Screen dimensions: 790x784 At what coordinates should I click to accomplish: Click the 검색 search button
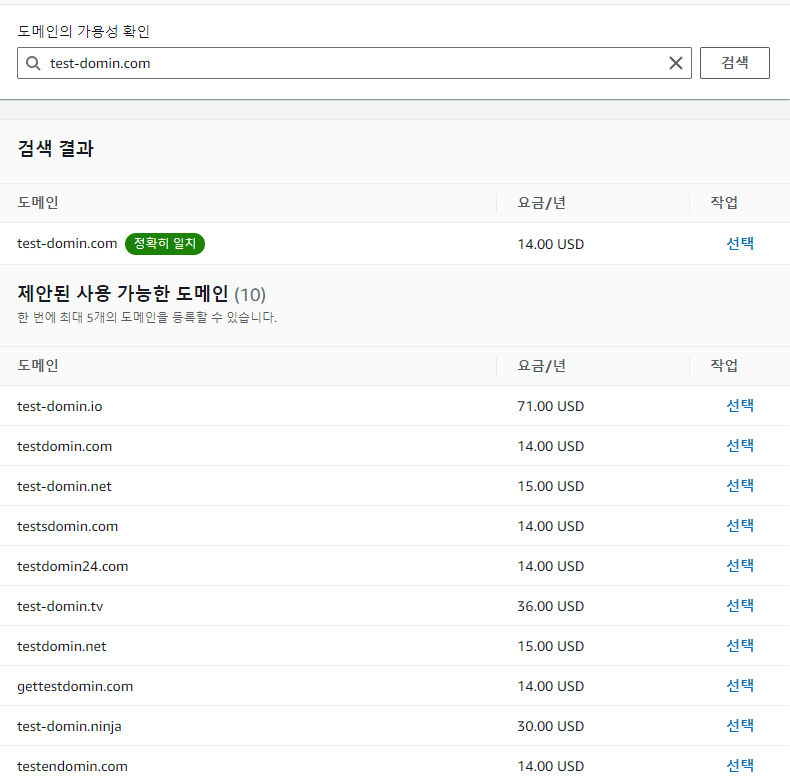(735, 63)
